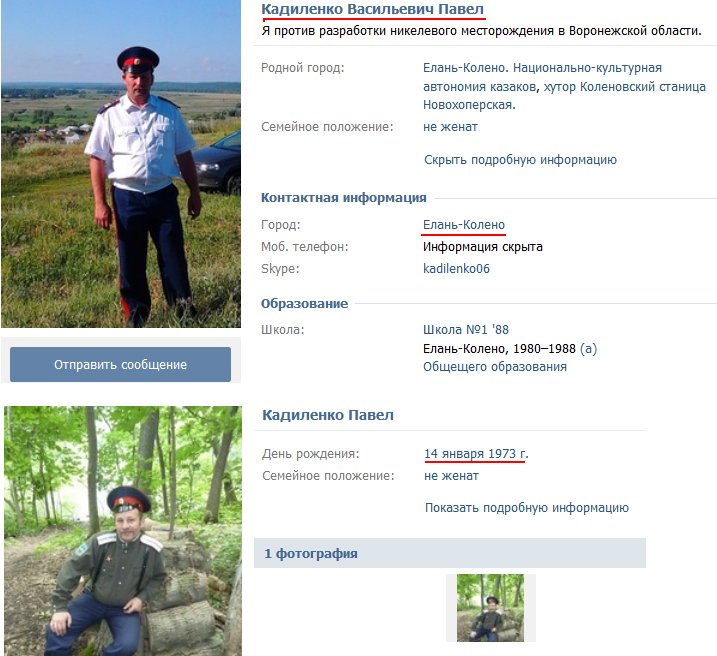Click the Skype handle 'kadilenko06'

tap(456, 268)
